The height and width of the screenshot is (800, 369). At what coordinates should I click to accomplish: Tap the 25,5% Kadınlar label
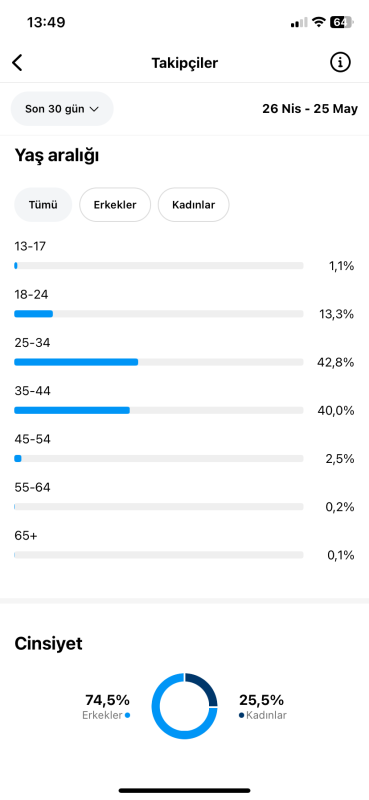click(263, 706)
